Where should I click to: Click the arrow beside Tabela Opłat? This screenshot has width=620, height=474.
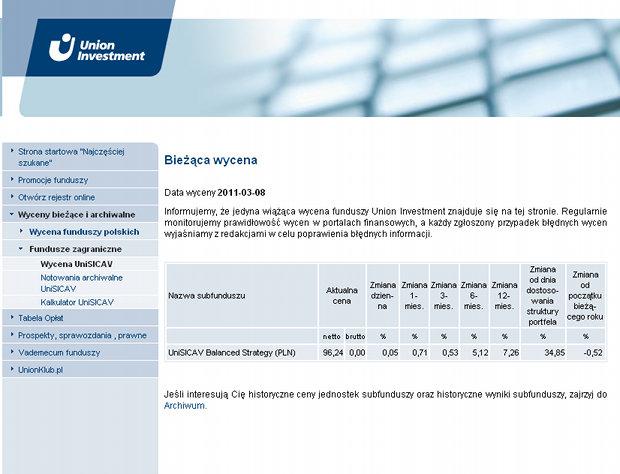[12, 317]
